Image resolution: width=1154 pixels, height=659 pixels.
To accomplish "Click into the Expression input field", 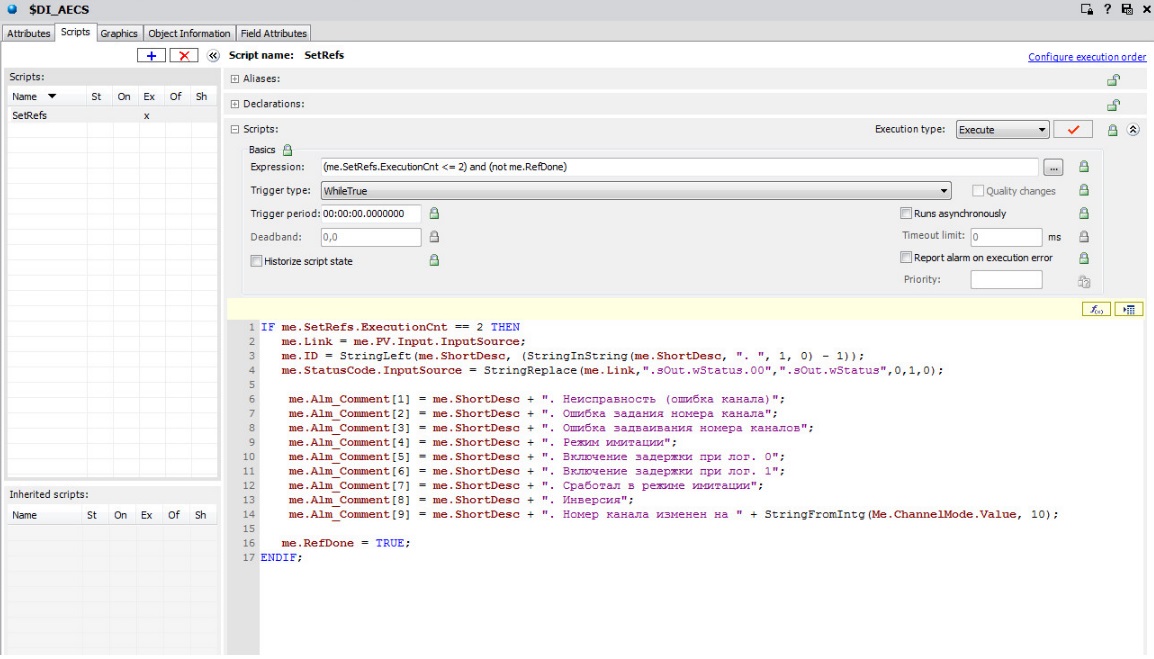I will click(678, 167).
